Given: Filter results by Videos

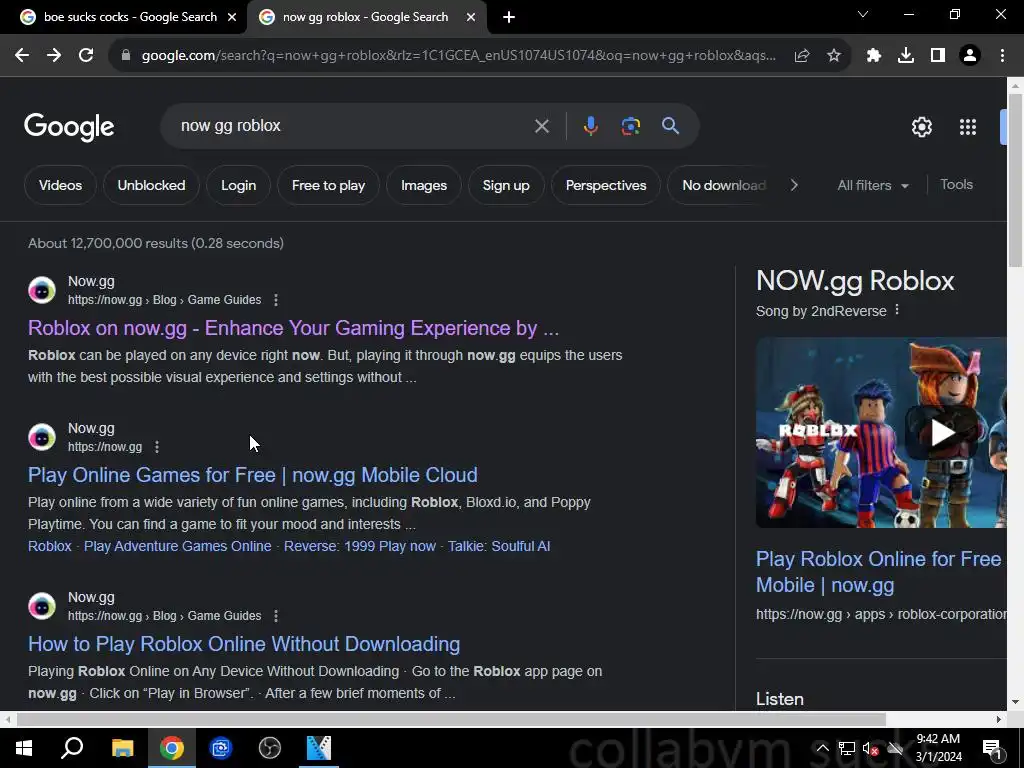Looking at the screenshot, I should [x=60, y=185].
